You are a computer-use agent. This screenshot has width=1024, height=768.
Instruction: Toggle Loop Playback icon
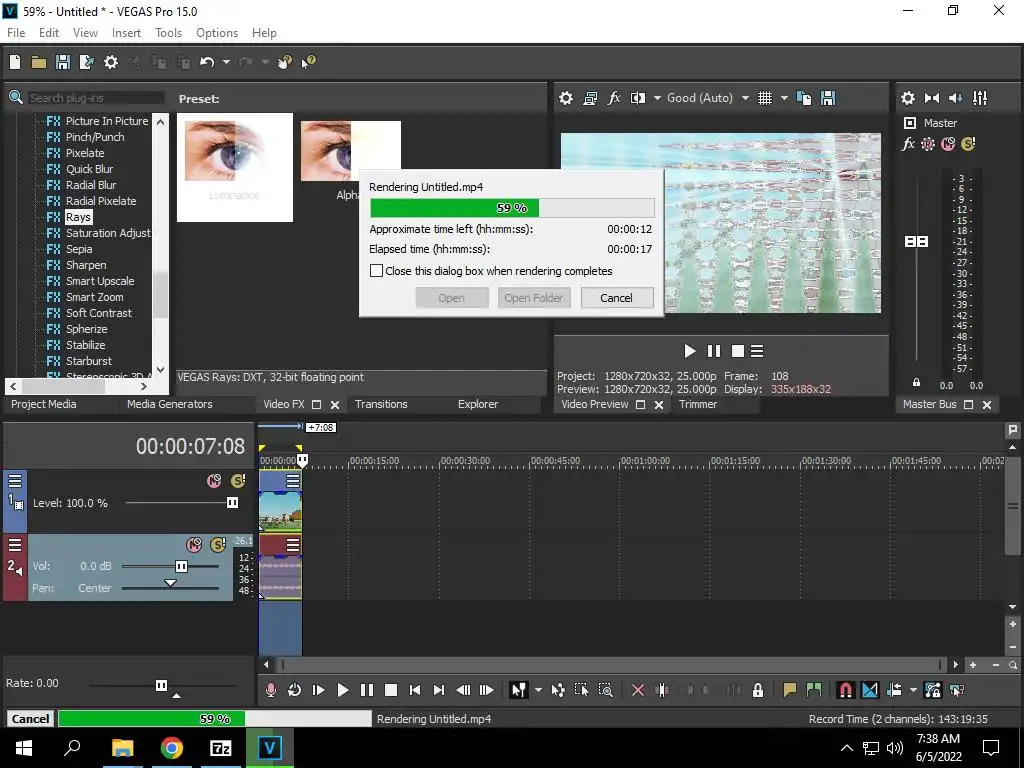[295, 690]
